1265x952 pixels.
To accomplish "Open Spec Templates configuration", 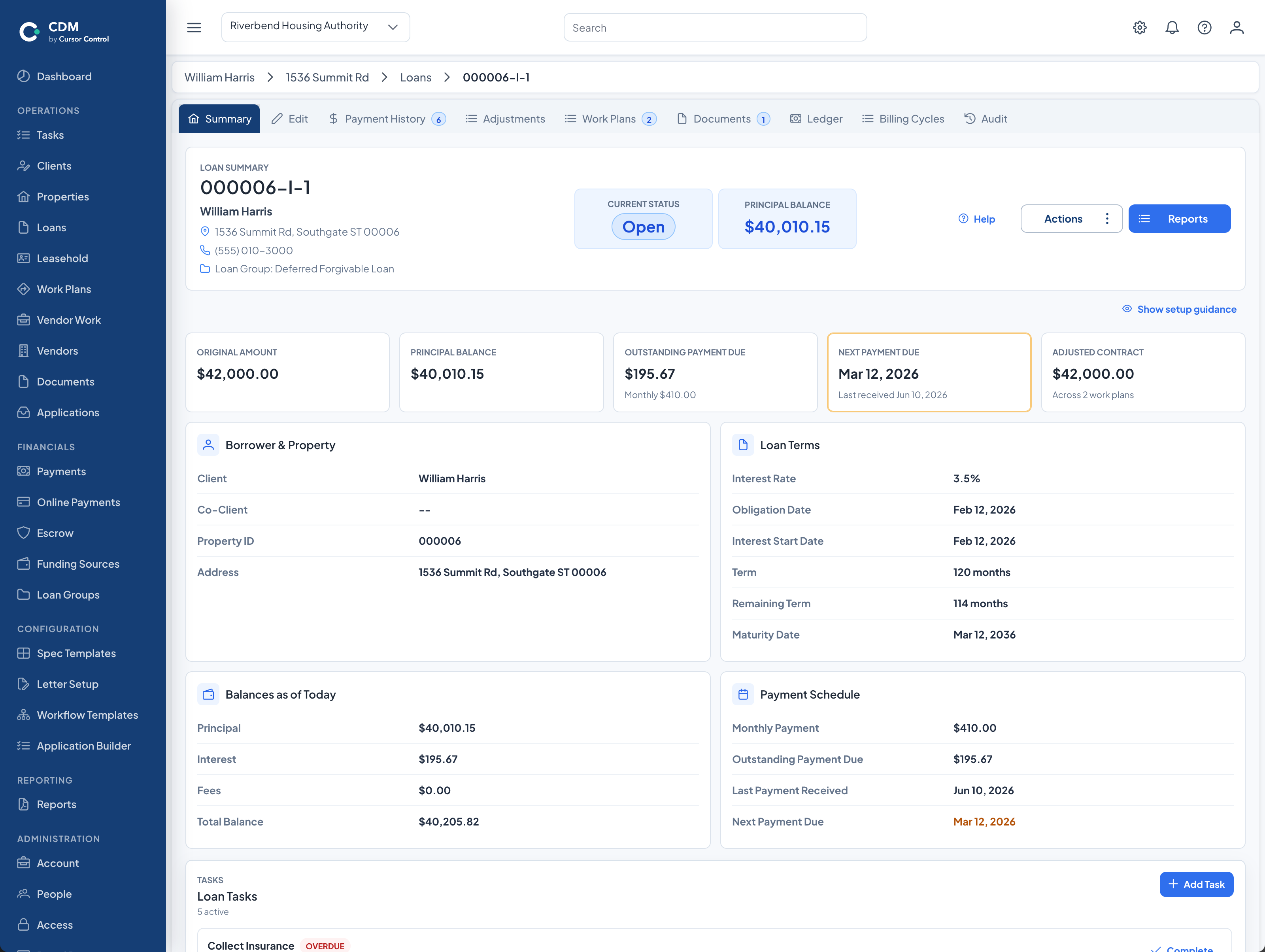I will (76, 654).
